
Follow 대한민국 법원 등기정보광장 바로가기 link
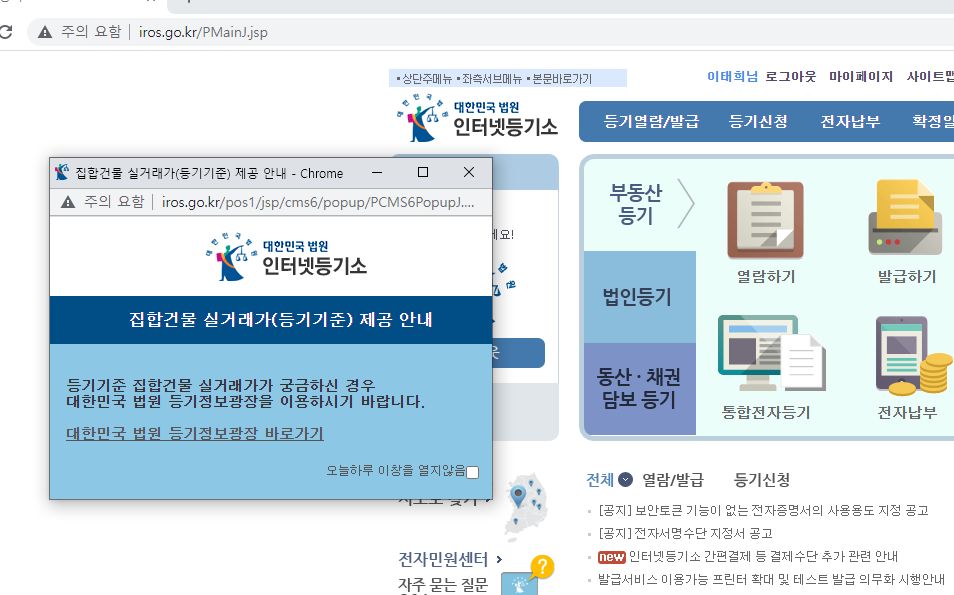(x=195, y=433)
